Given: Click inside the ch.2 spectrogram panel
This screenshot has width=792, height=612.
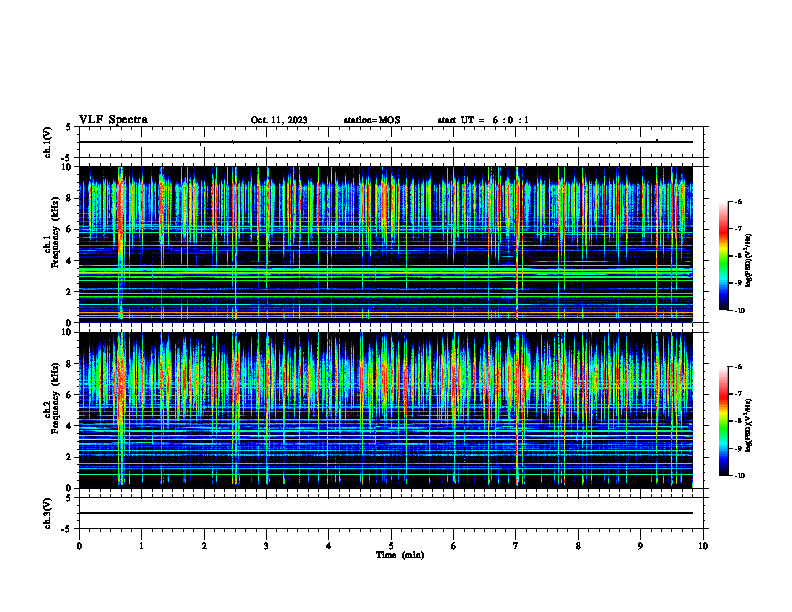Looking at the screenshot, I should [386, 410].
